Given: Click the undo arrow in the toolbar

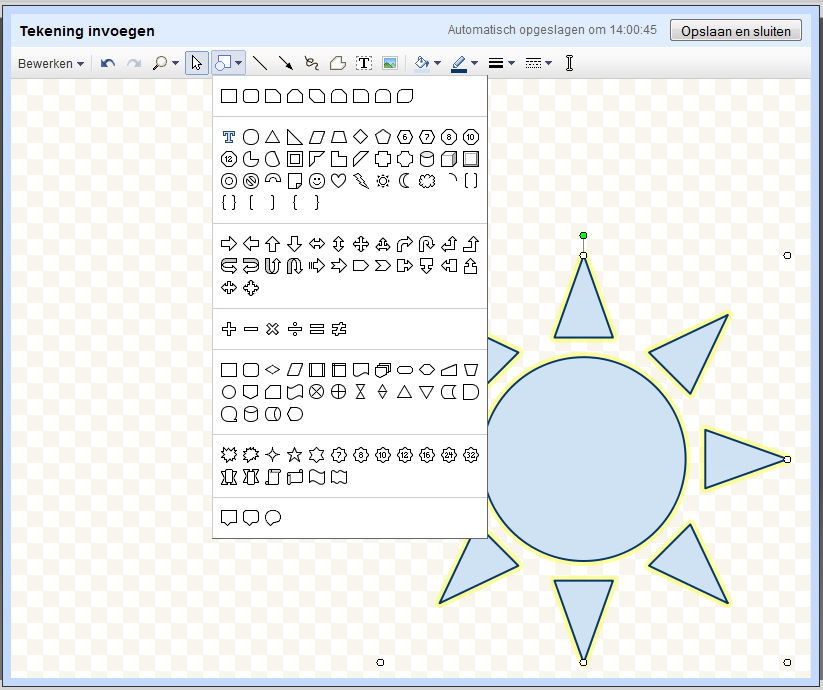Looking at the screenshot, I should click(108, 63).
